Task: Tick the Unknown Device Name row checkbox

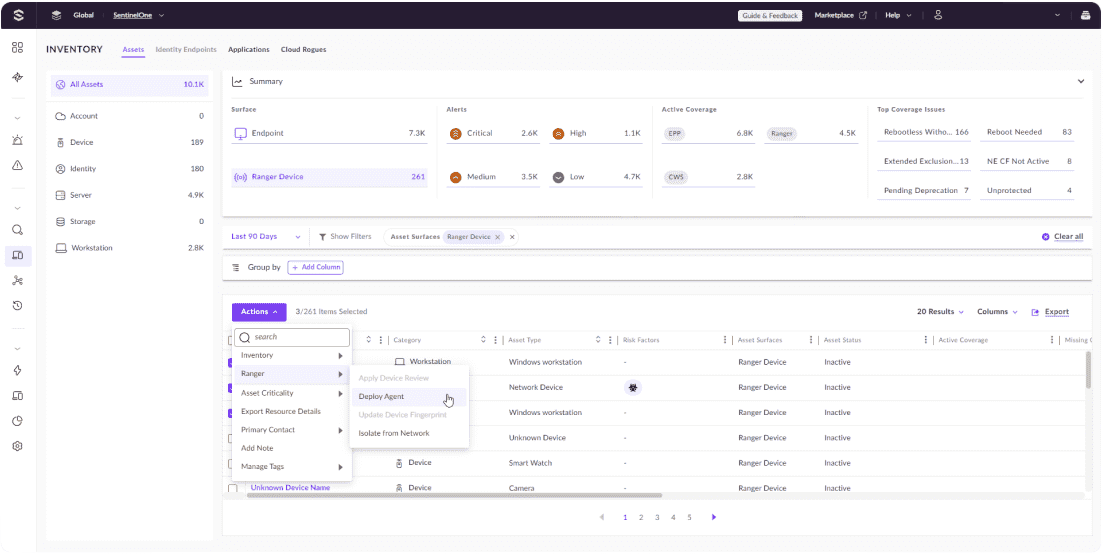Action: 233,488
